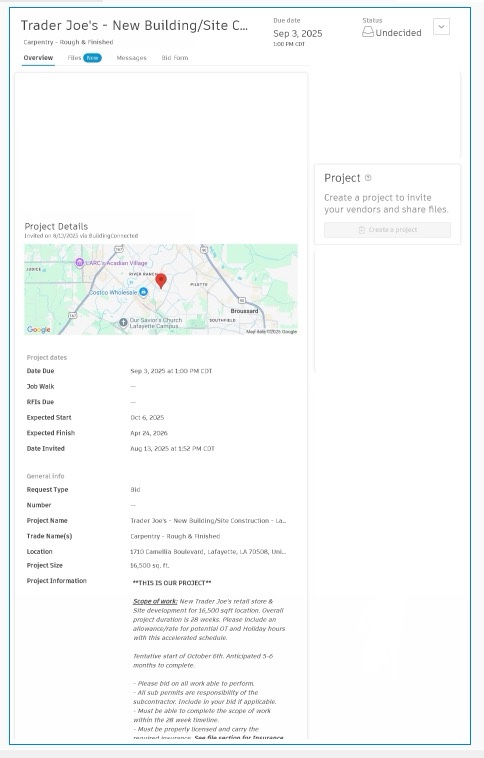Screen dimensions: 484x758
Task: Click the Project Size value 16,500 sq. ft.
Action: coord(150,565)
